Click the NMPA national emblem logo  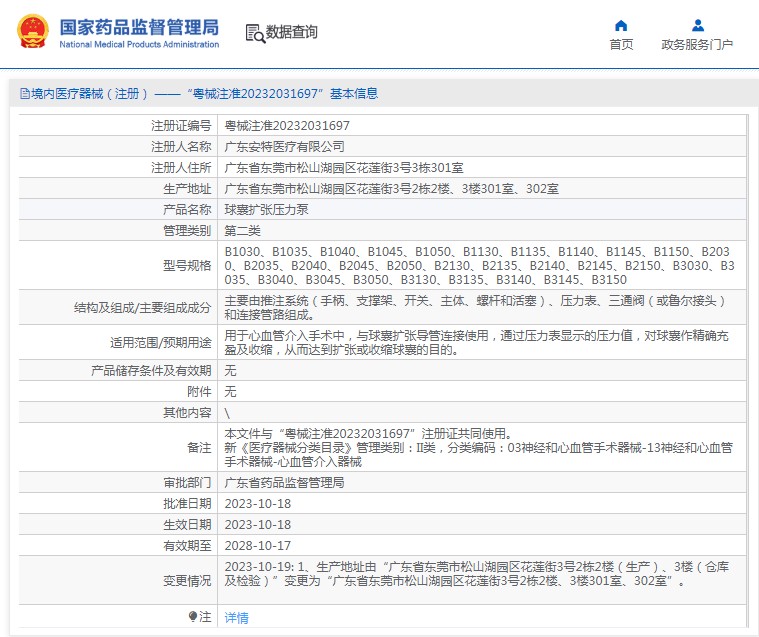pos(34,32)
